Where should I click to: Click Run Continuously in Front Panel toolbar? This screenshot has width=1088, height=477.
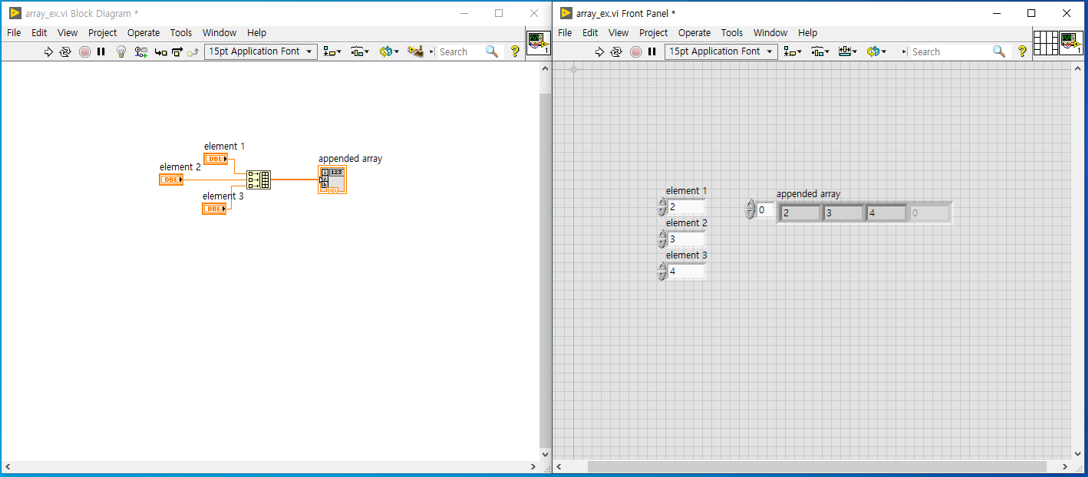pyautogui.click(x=616, y=51)
